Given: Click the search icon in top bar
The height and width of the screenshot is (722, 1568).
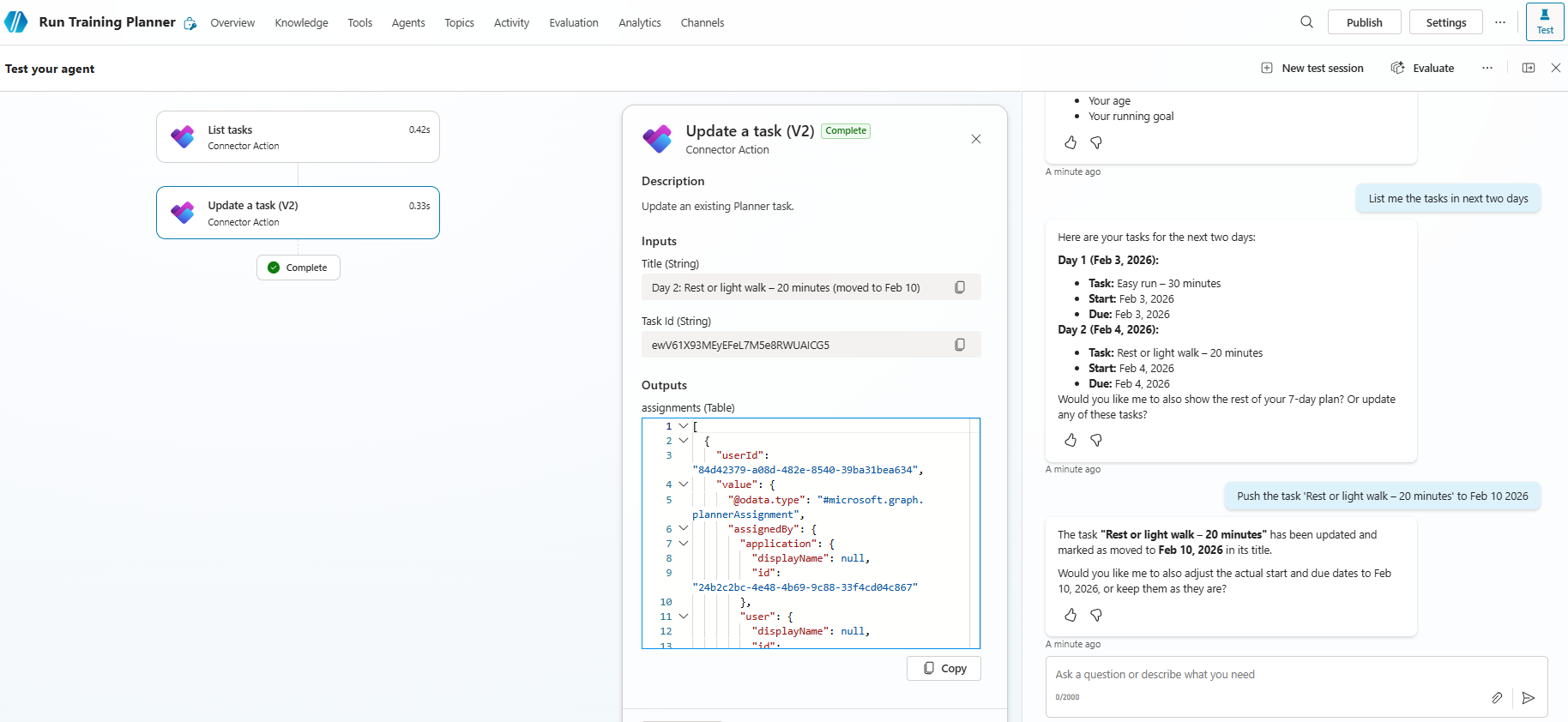Looking at the screenshot, I should 1306,22.
